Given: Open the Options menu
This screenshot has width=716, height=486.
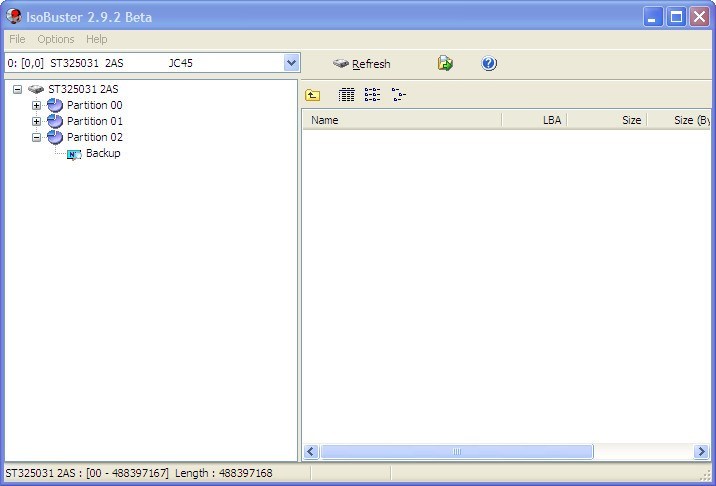Looking at the screenshot, I should pos(56,39).
